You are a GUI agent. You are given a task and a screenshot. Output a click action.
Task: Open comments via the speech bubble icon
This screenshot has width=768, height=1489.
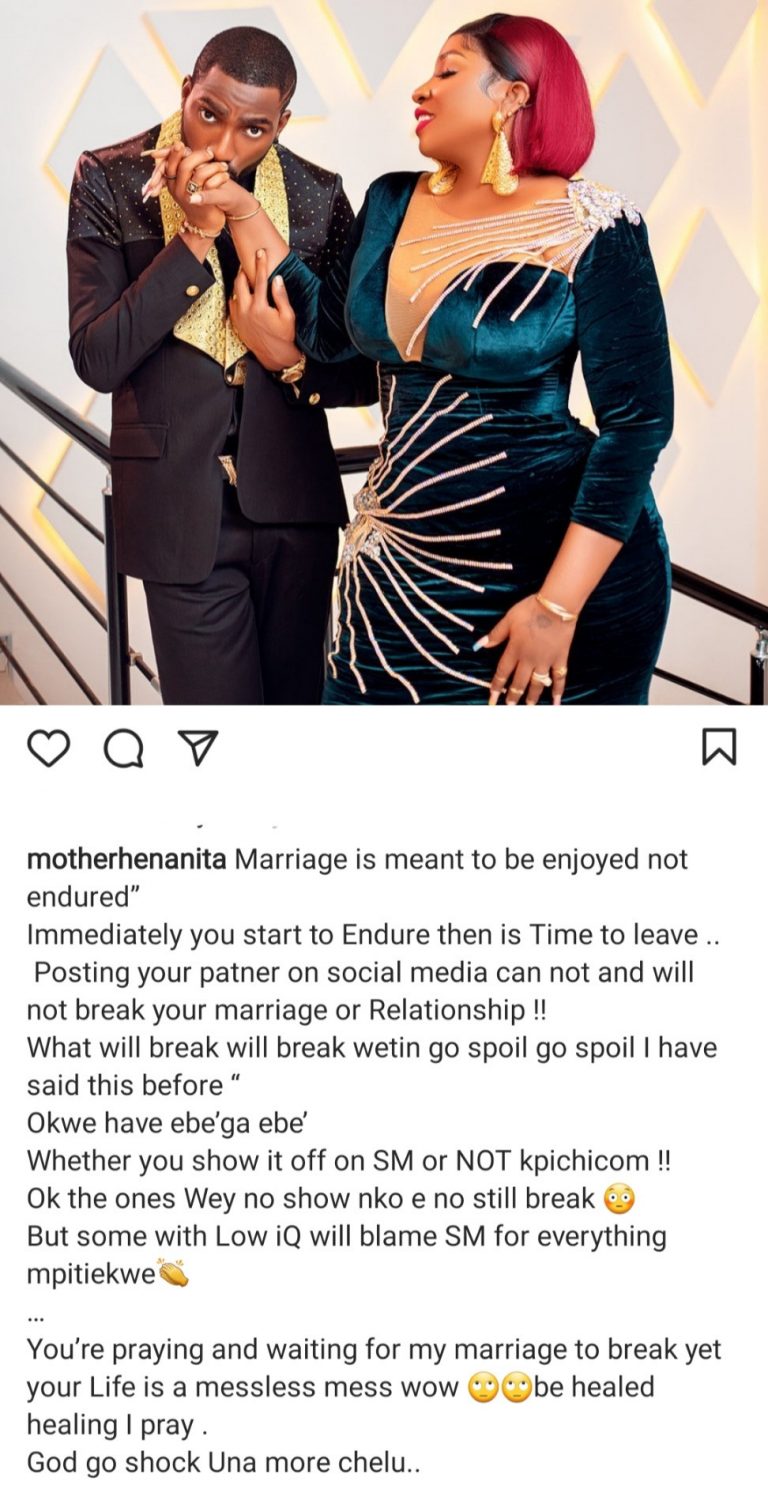[x=123, y=748]
